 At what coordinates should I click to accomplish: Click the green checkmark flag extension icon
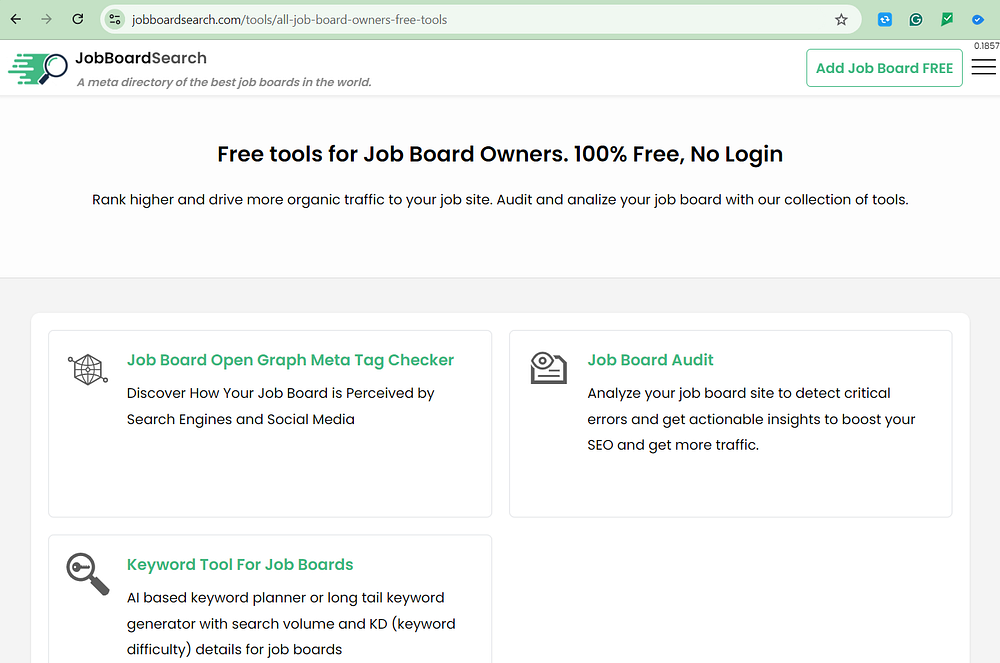pyautogui.click(x=947, y=20)
